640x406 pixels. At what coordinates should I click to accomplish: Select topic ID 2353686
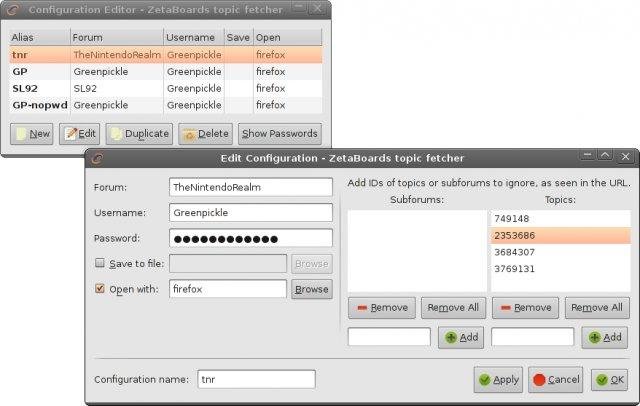[561, 235]
